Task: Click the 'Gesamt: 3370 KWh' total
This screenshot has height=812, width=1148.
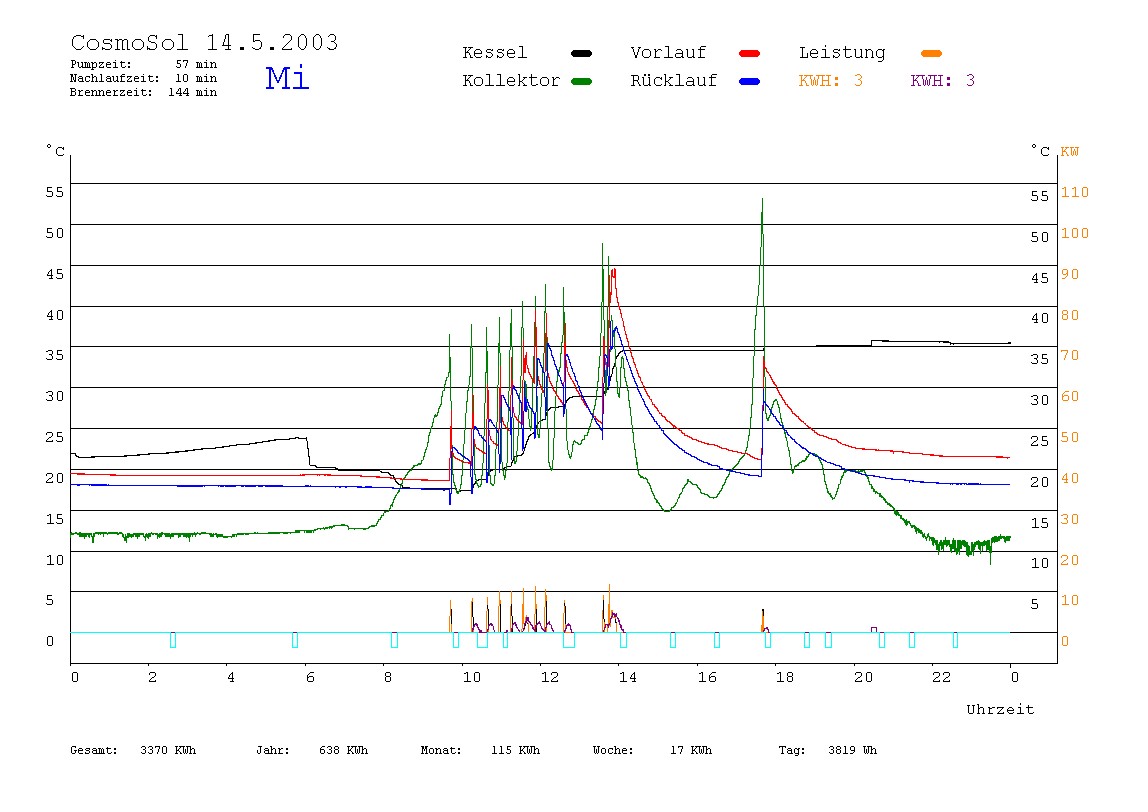Action: (x=133, y=750)
